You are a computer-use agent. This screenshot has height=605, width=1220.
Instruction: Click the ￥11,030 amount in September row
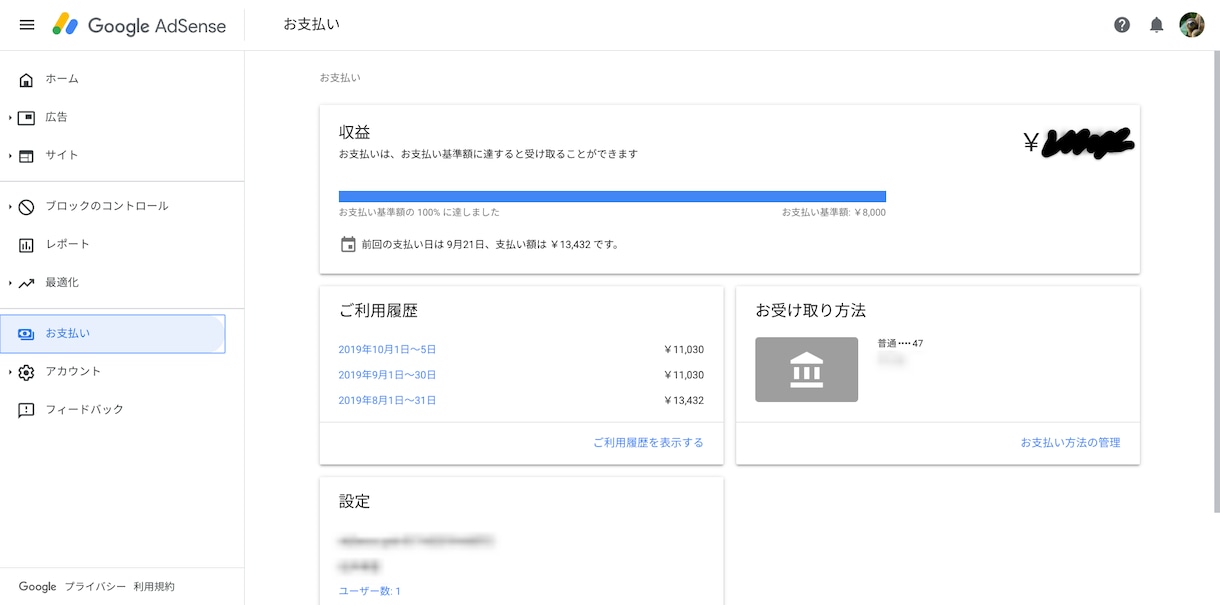[684, 375]
